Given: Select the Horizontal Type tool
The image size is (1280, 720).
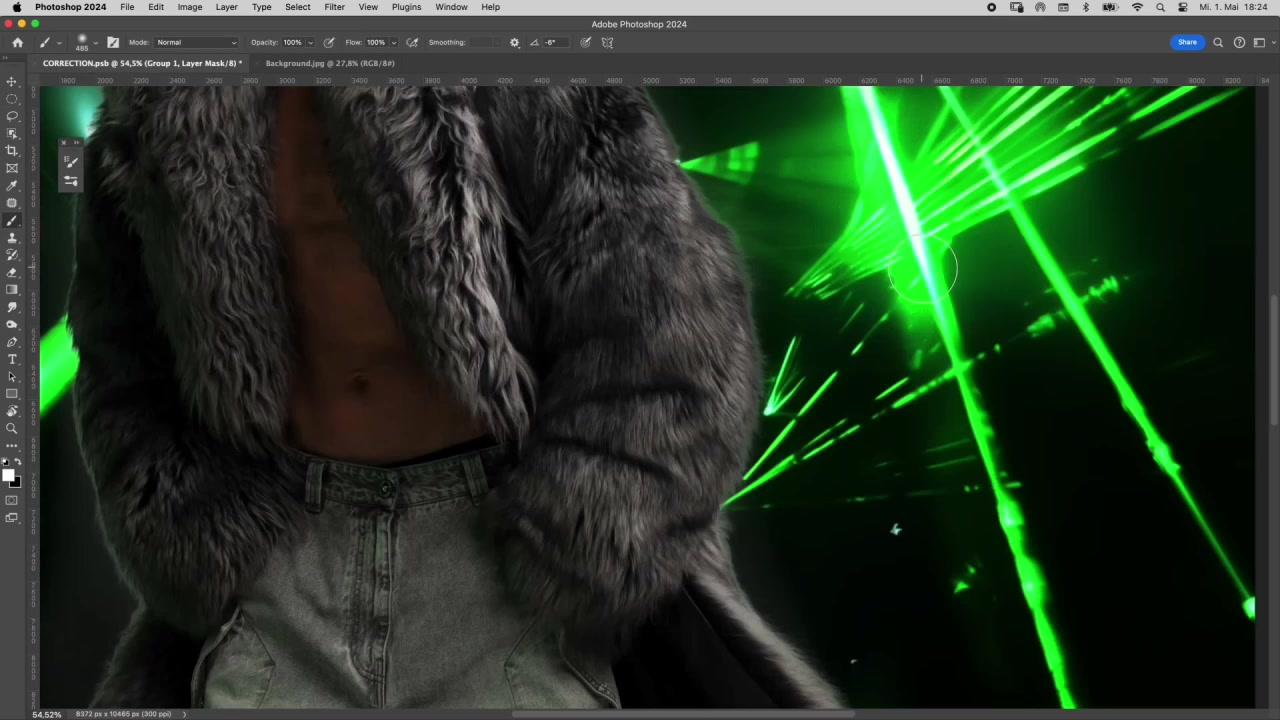Looking at the screenshot, I should [12, 359].
